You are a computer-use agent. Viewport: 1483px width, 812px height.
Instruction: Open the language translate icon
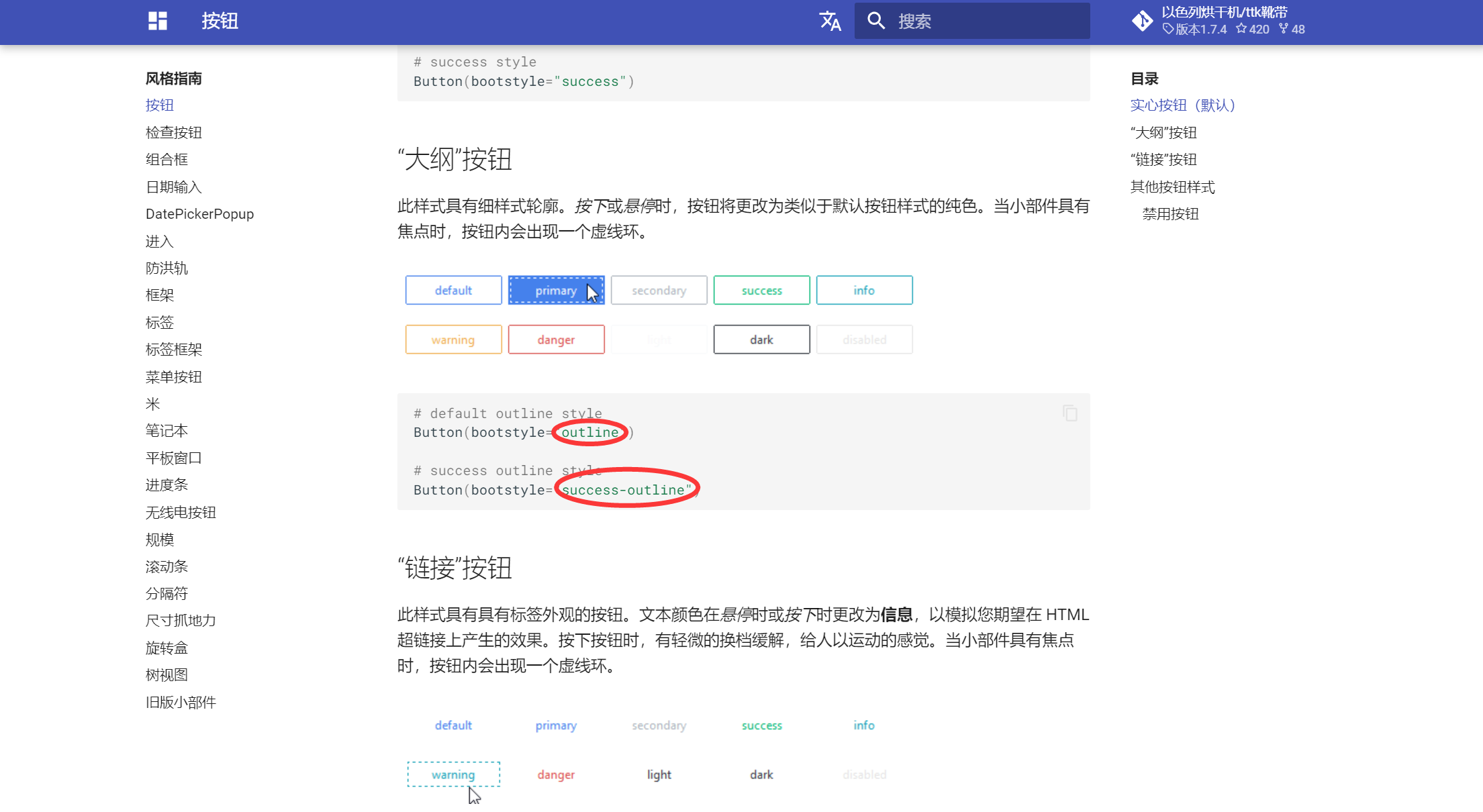pyautogui.click(x=830, y=21)
